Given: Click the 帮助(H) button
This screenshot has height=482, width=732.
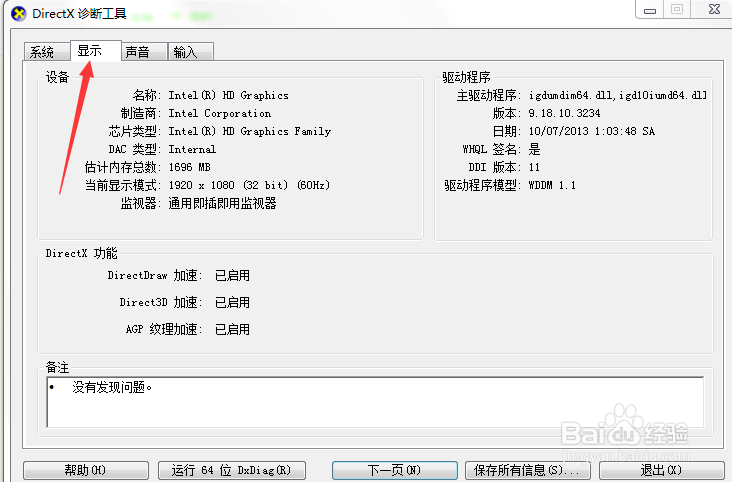Looking at the screenshot, I should pos(86,470).
